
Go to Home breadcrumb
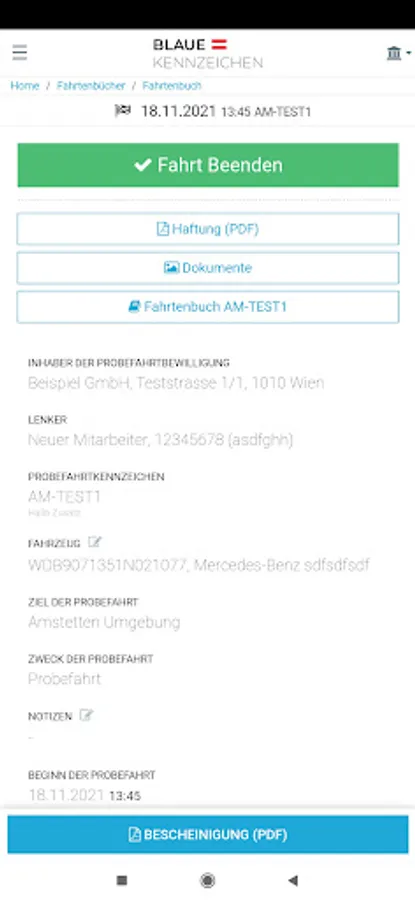tap(25, 86)
